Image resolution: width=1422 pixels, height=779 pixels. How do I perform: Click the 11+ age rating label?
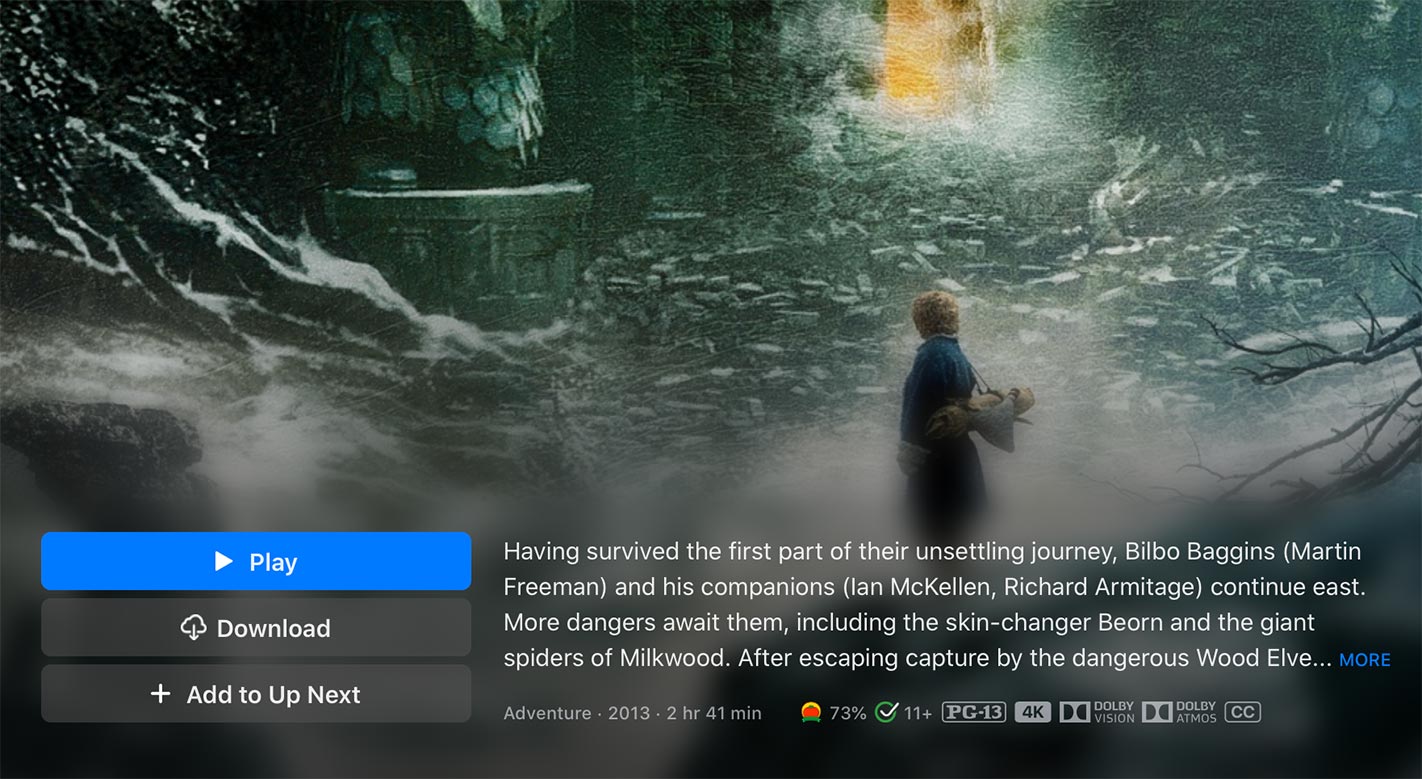(x=918, y=713)
